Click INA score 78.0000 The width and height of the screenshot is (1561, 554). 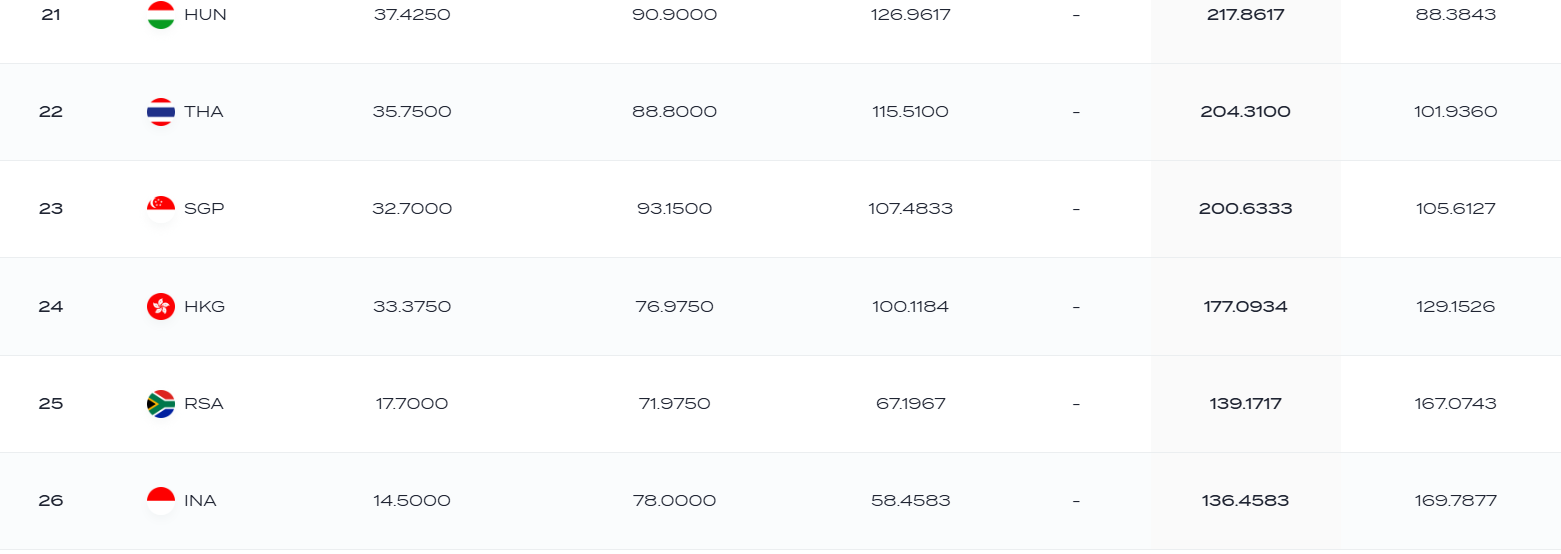coord(675,501)
